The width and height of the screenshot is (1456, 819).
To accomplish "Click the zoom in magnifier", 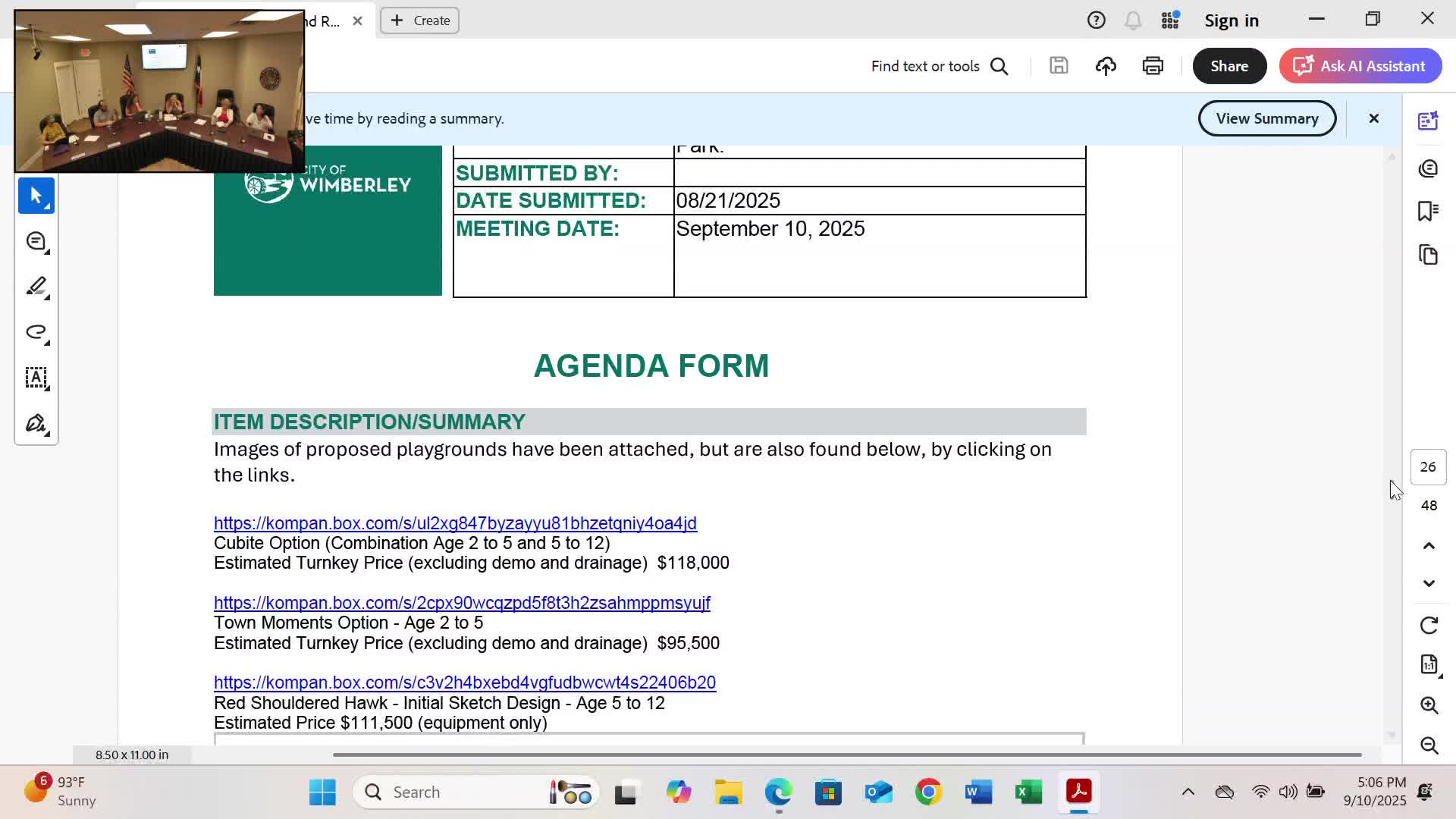I will pos(1429,705).
